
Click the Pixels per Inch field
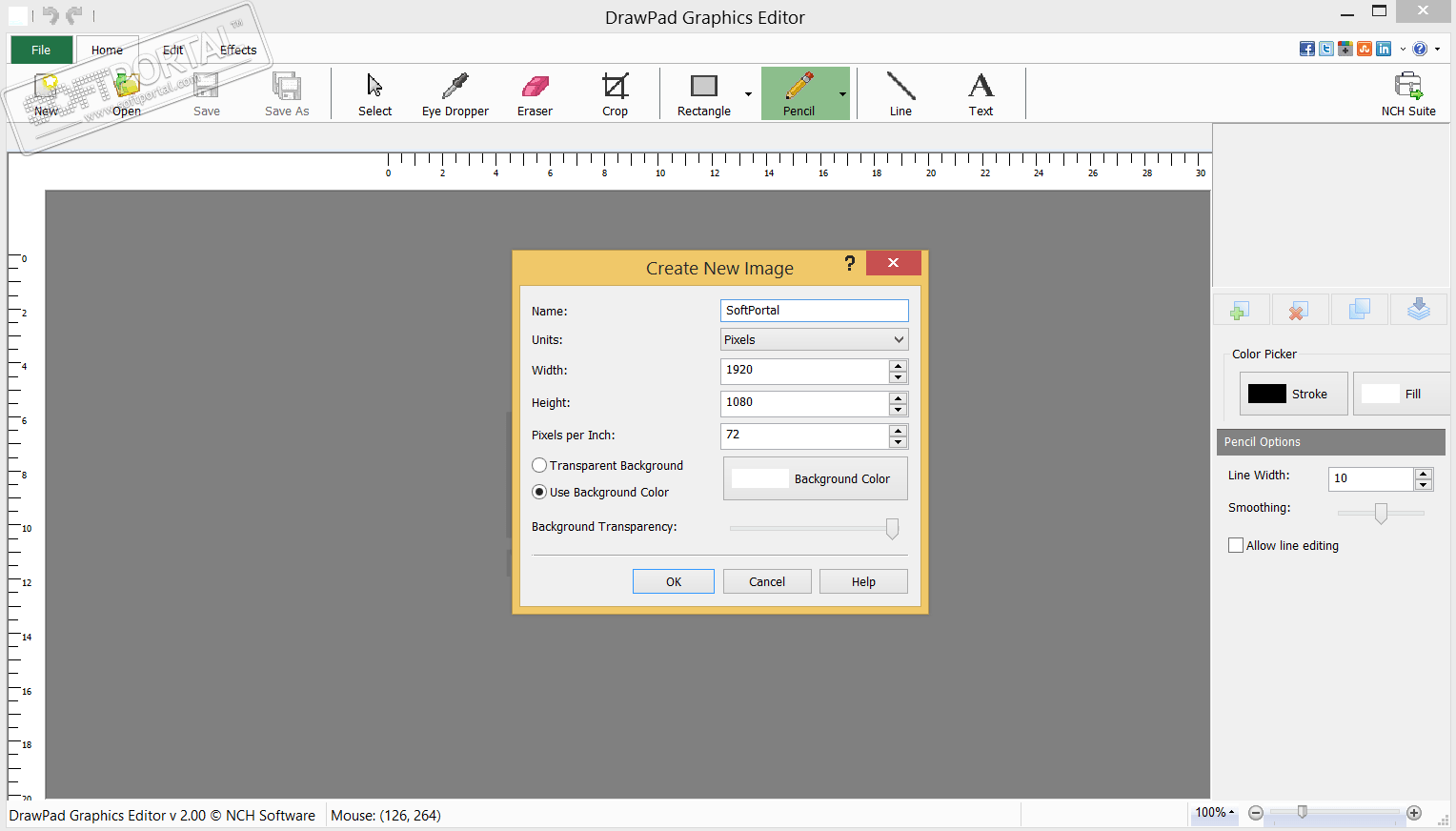coord(805,436)
